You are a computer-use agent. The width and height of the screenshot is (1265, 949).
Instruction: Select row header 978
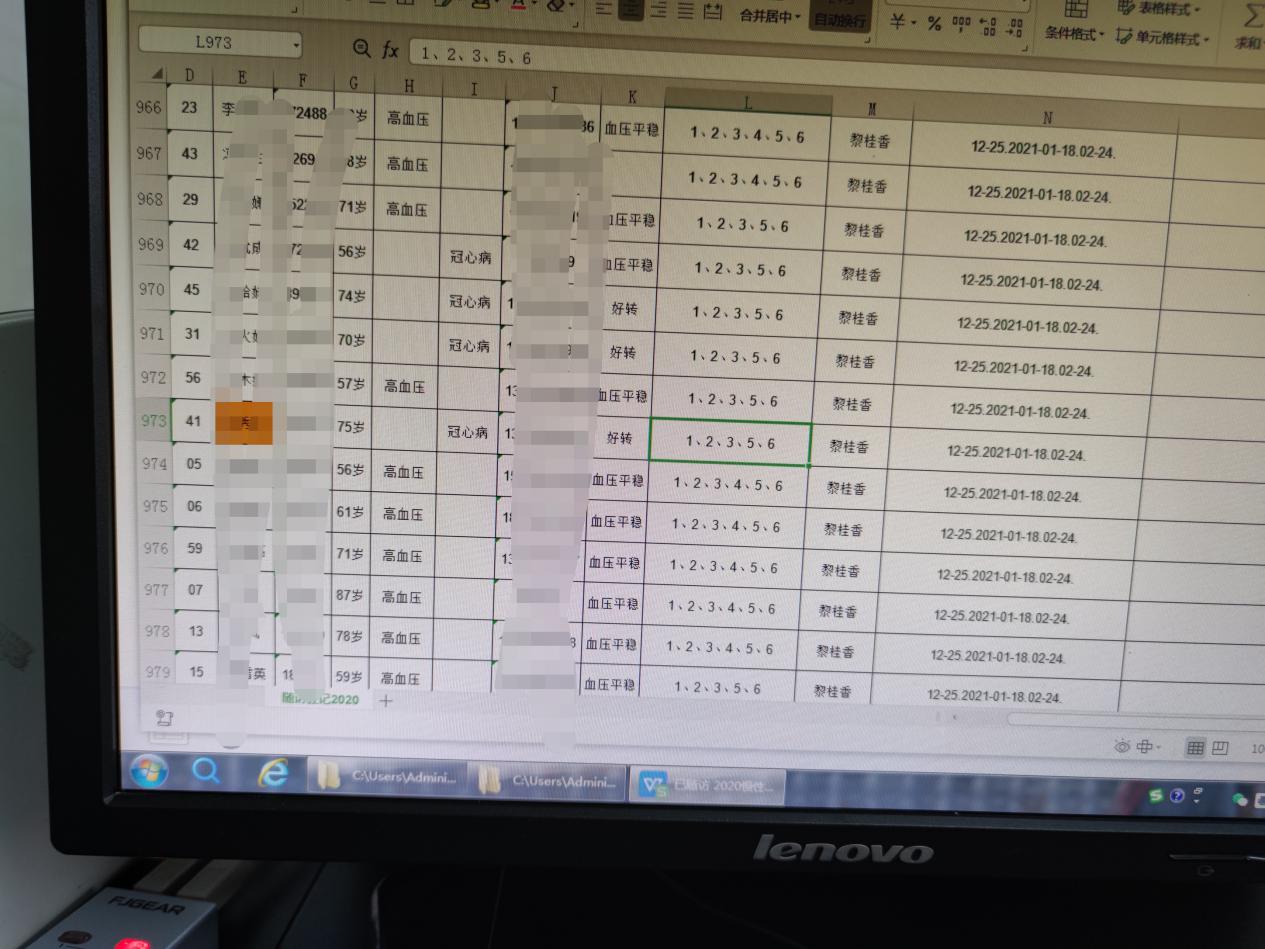click(x=158, y=631)
